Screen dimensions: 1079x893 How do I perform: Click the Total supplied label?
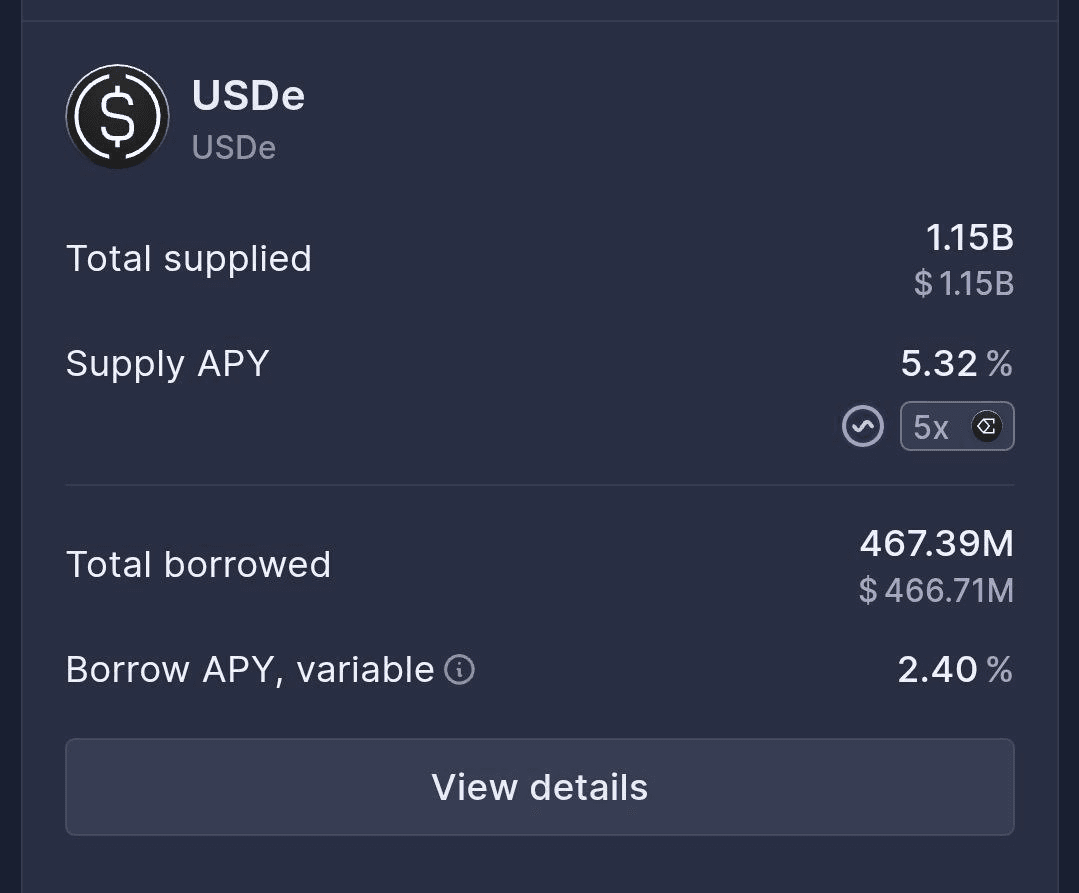coord(189,259)
